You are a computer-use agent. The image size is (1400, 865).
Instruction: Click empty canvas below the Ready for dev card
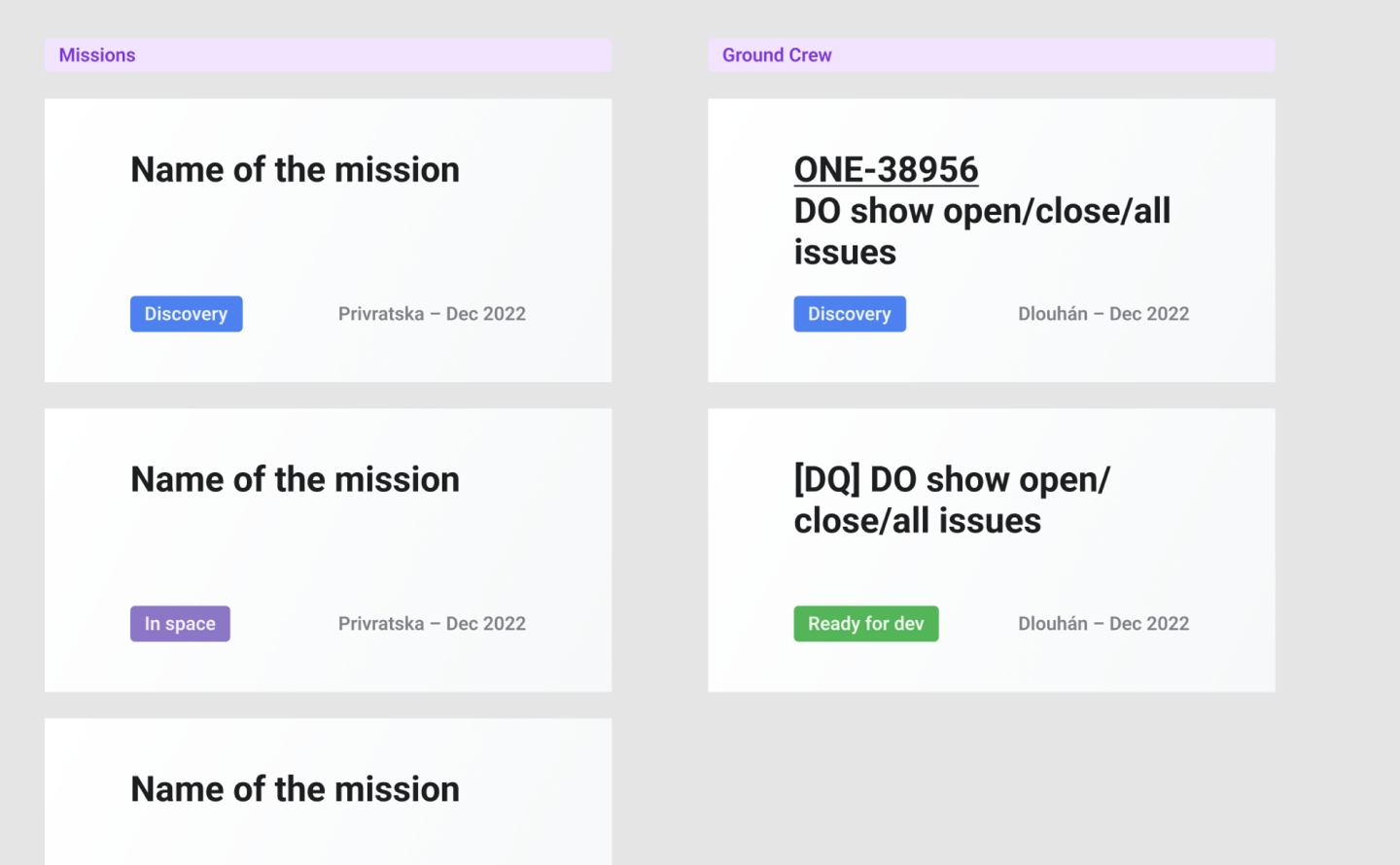(992, 778)
